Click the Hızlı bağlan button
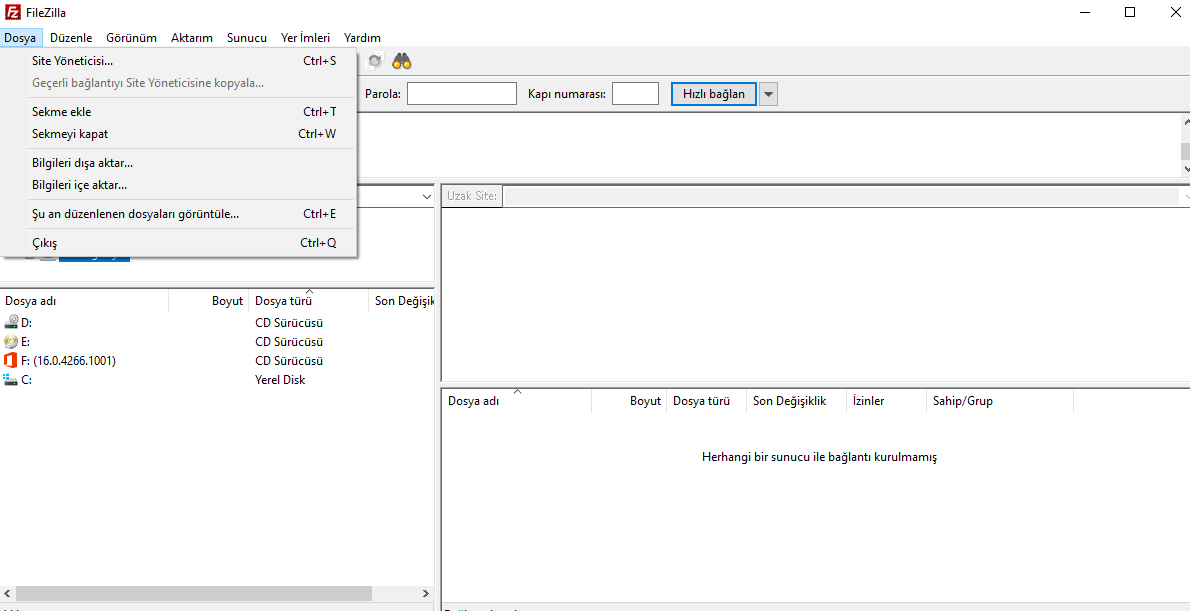 coord(713,94)
